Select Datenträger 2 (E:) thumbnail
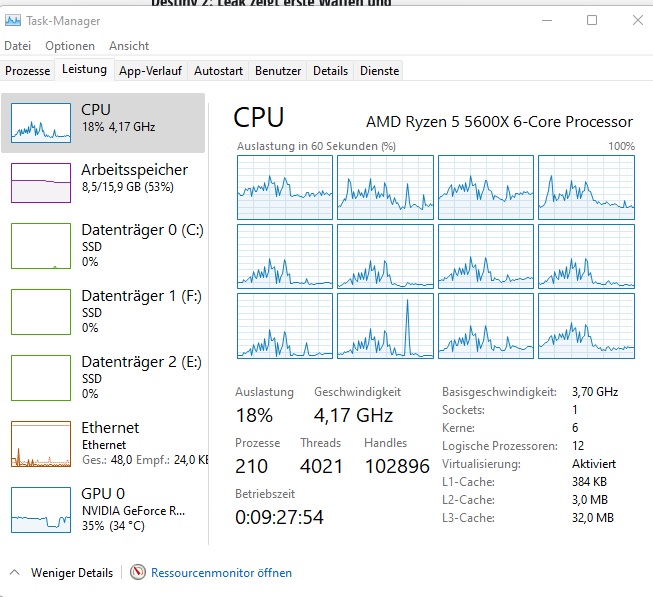This screenshot has width=653, height=597. pos(41,378)
